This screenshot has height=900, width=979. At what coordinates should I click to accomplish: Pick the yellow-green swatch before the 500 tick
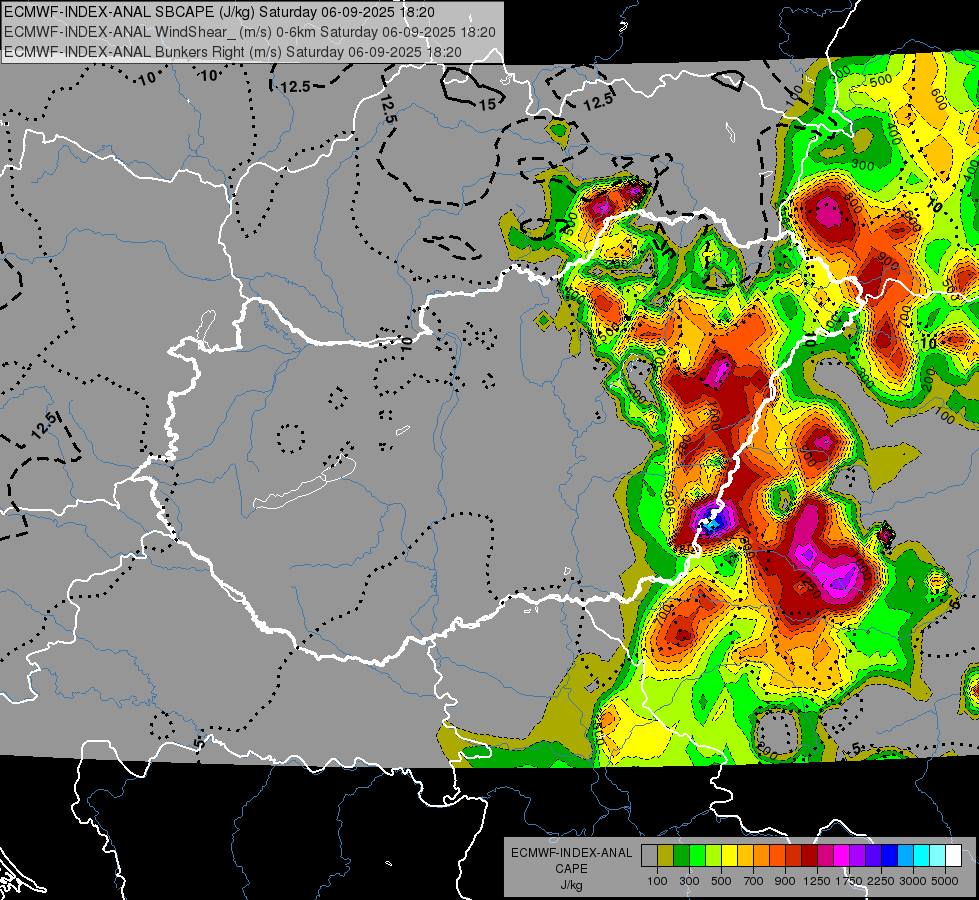[714, 855]
